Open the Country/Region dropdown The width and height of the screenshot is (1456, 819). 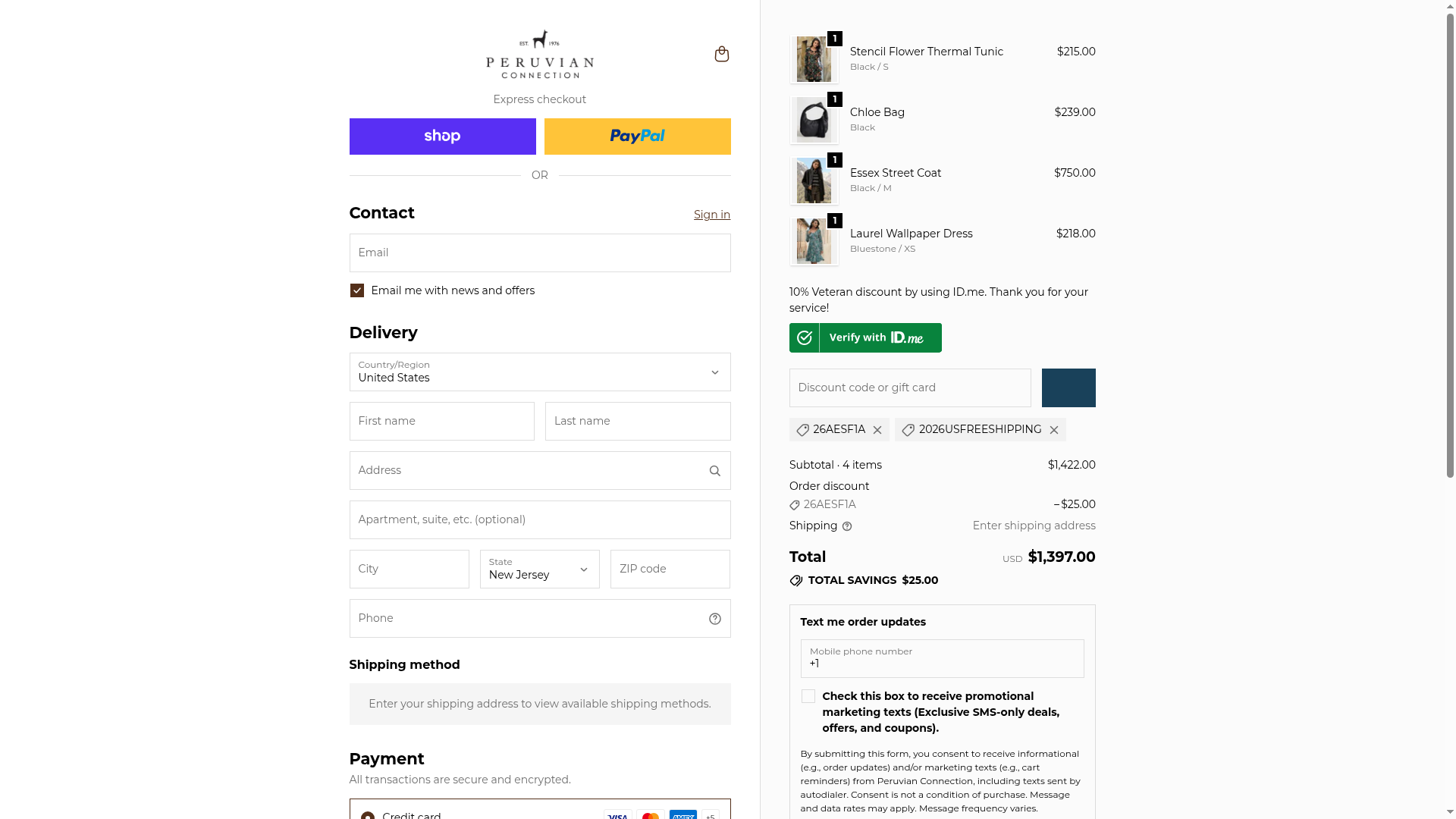coord(539,372)
